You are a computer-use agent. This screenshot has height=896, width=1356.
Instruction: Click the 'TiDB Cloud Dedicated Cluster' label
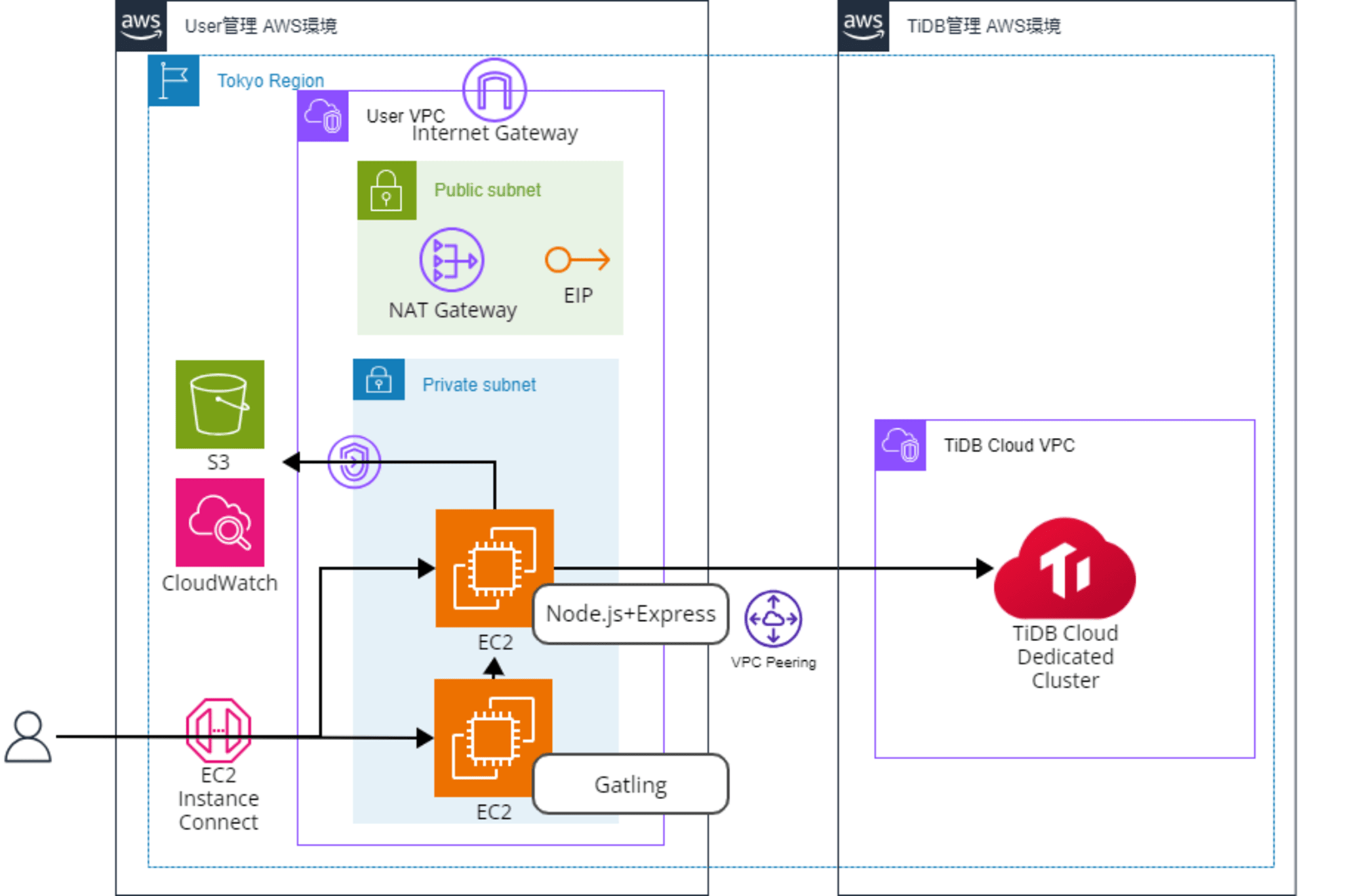pyautogui.click(x=1065, y=657)
